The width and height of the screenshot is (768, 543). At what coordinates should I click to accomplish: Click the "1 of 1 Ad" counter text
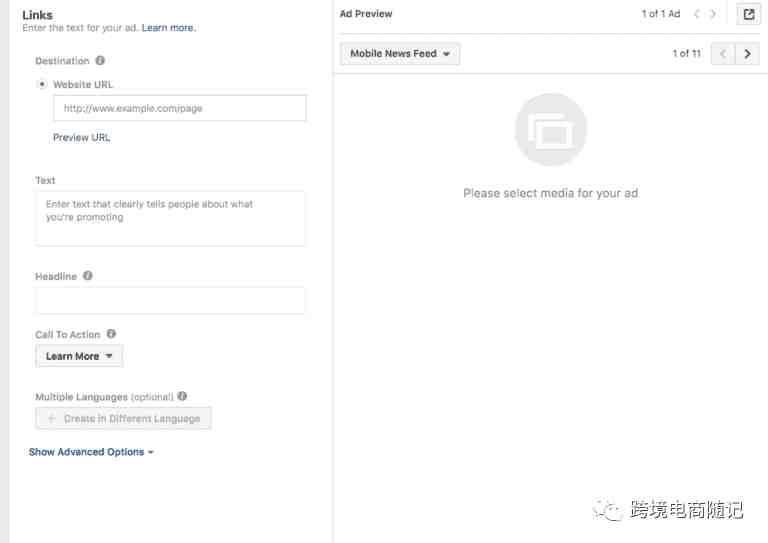point(661,14)
